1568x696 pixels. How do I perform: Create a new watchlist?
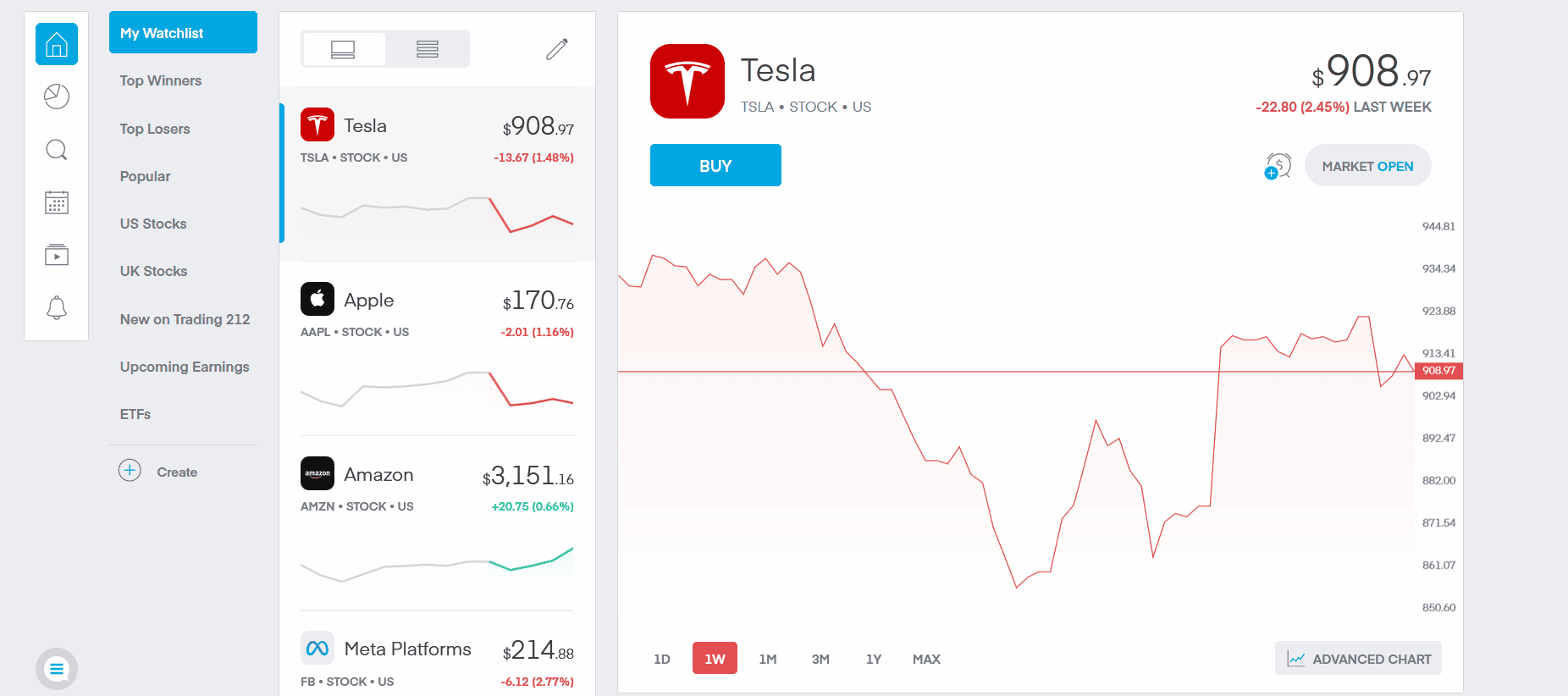[x=158, y=471]
